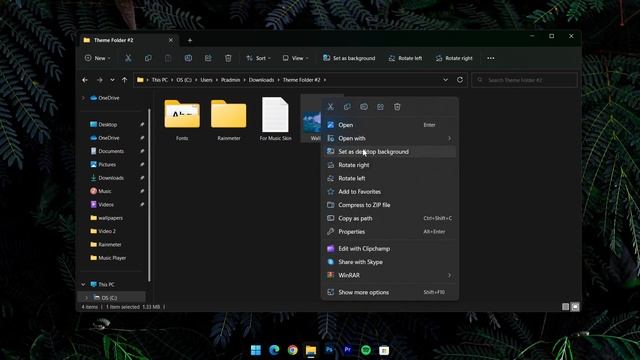Click the Search Theme Folder #2 field
The image size is (640, 360).
pyautogui.click(x=524, y=80)
